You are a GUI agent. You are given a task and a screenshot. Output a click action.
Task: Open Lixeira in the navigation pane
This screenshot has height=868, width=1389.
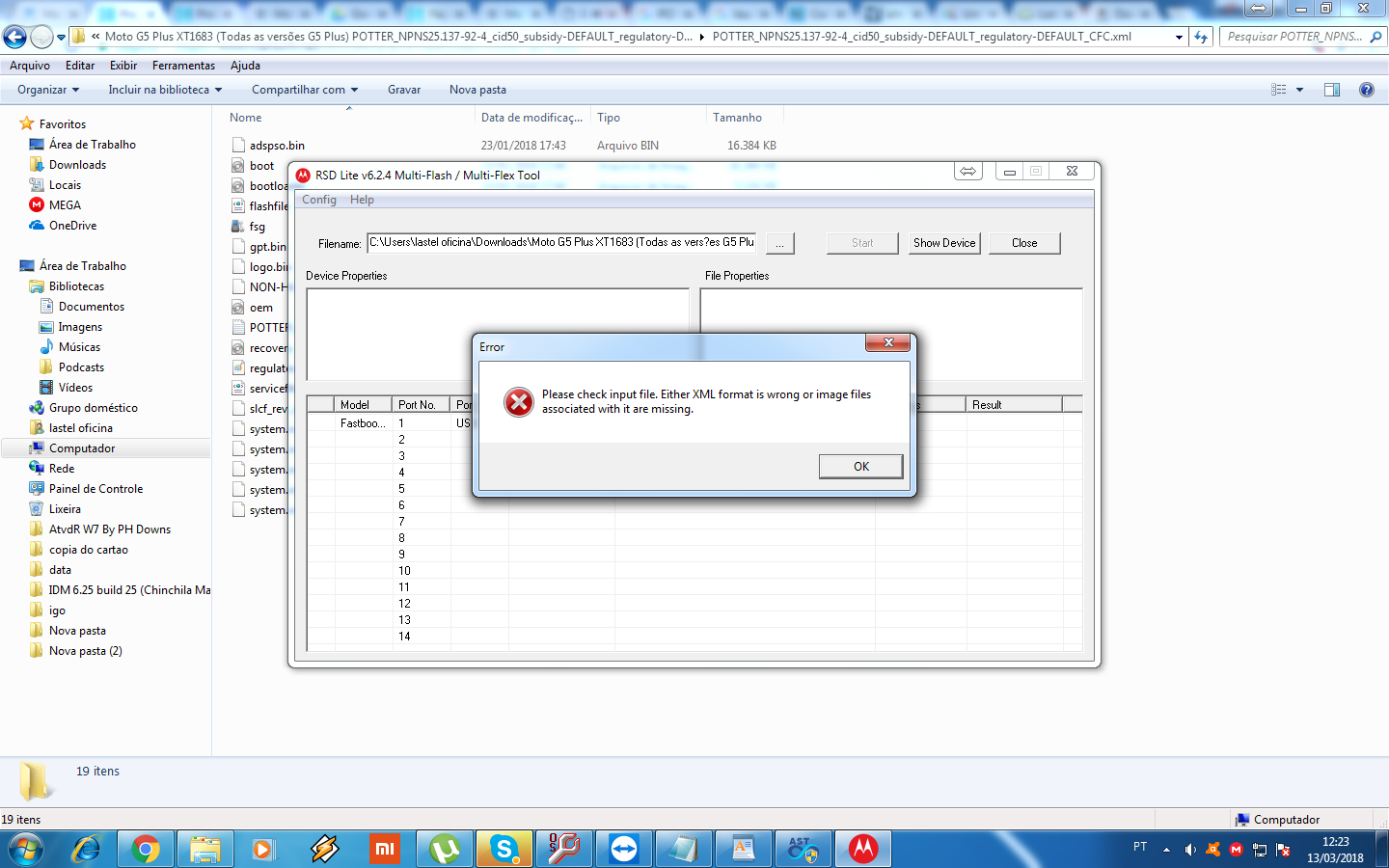tap(65, 509)
